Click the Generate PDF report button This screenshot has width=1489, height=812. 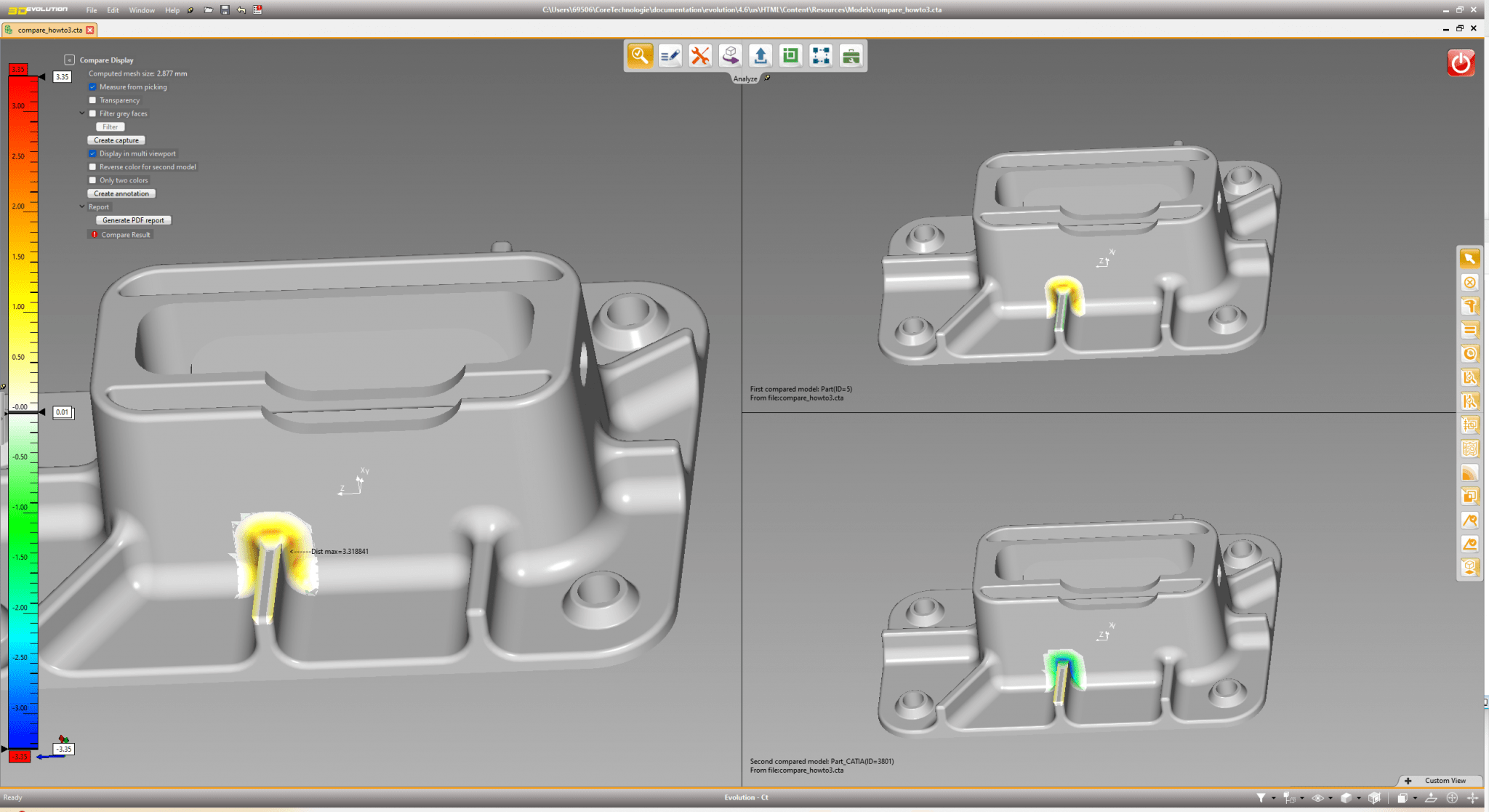132,220
